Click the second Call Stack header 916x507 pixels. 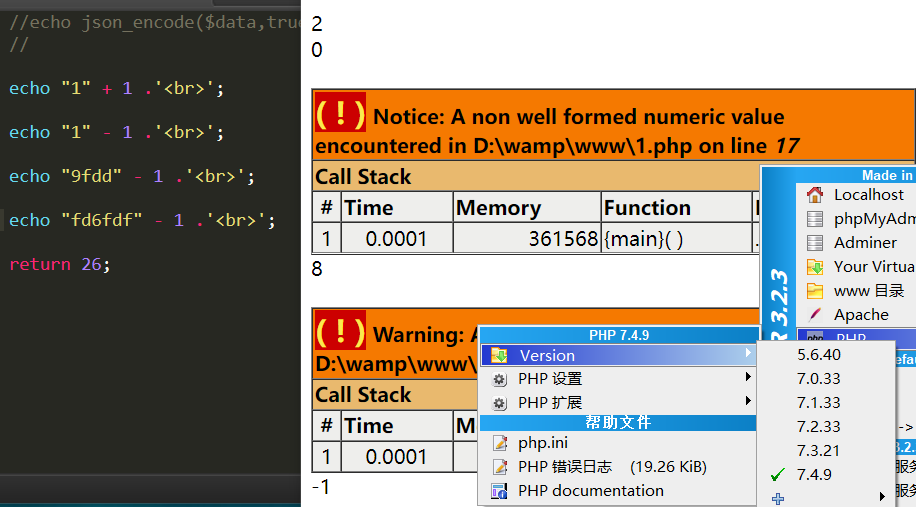(x=363, y=395)
